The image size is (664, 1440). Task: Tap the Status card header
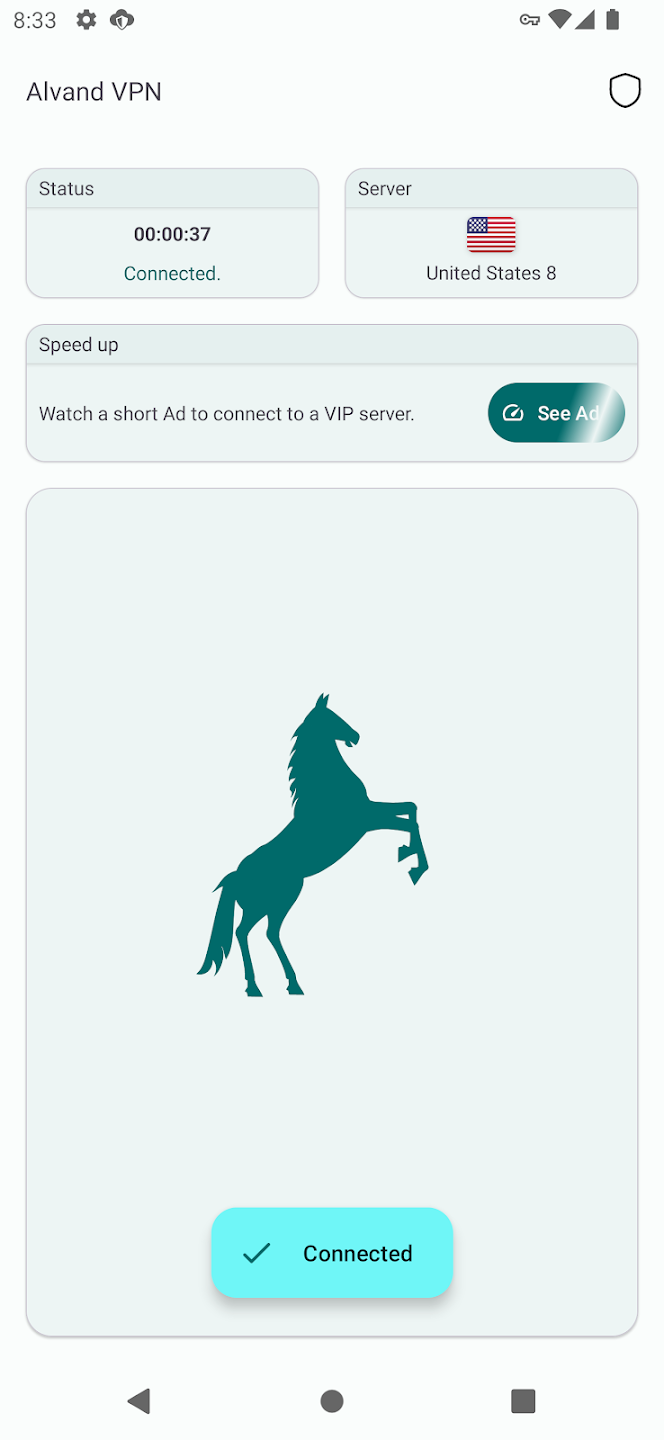pyautogui.click(x=172, y=189)
